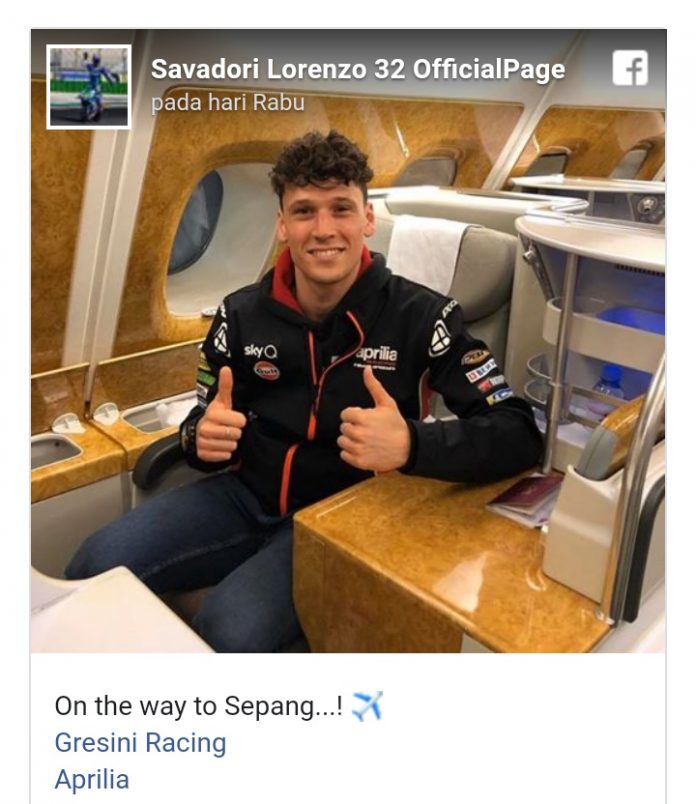Click the blue-lit shelf compartment
Viewport: 696px width, 804px height.
pyautogui.click(x=630, y=320)
